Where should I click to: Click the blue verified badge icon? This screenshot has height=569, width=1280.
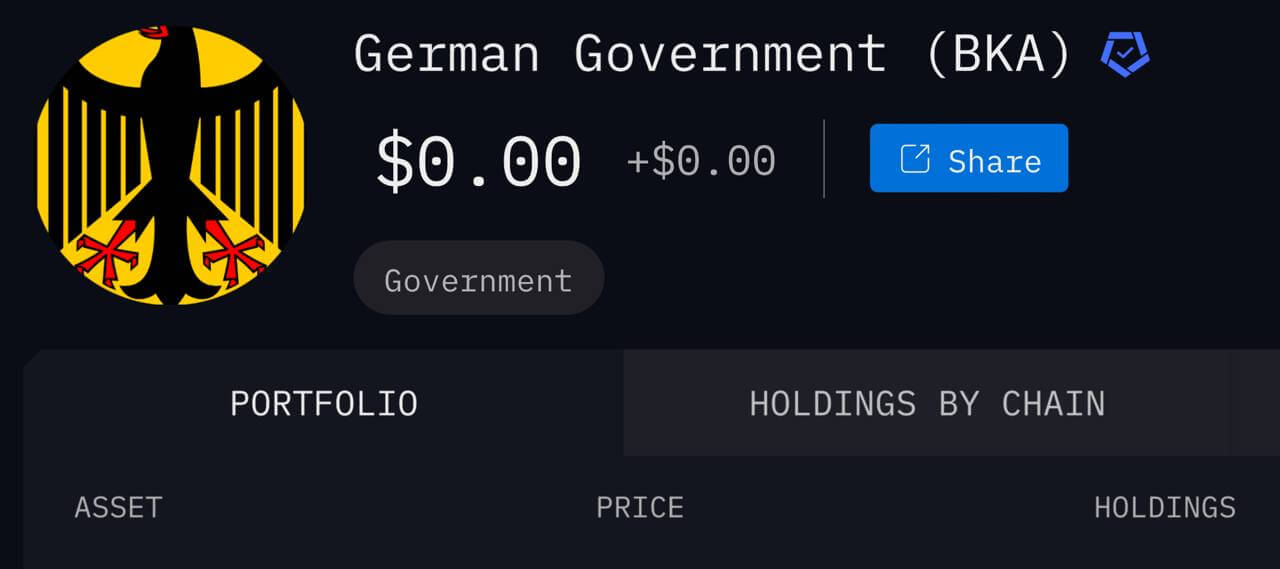pyautogui.click(x=1125, y=54)
